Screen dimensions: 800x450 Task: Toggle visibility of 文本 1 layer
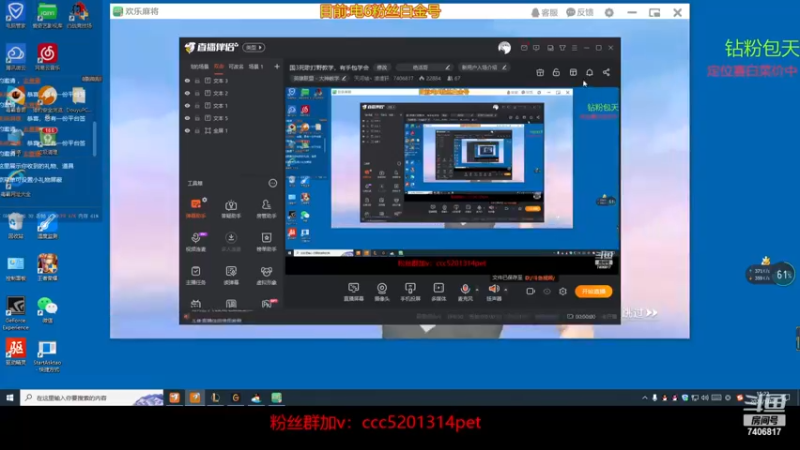click(x=187, y=106)
